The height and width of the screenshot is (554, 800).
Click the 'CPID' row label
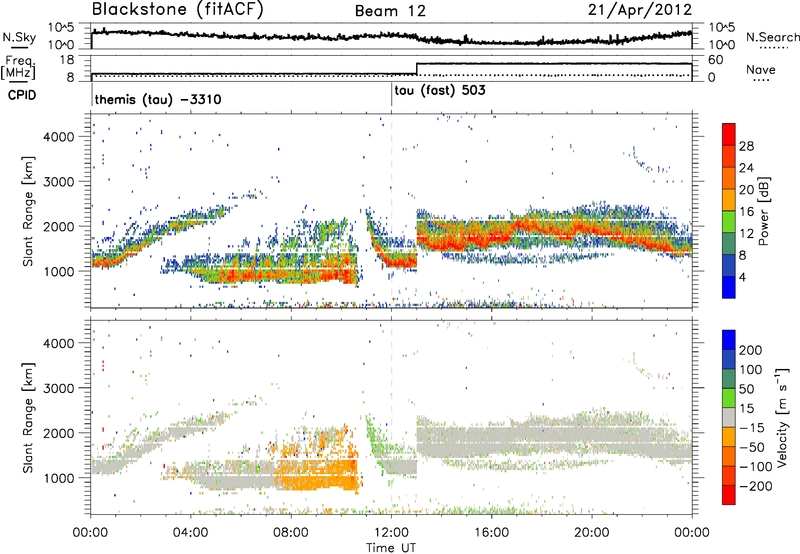(22, 95)
